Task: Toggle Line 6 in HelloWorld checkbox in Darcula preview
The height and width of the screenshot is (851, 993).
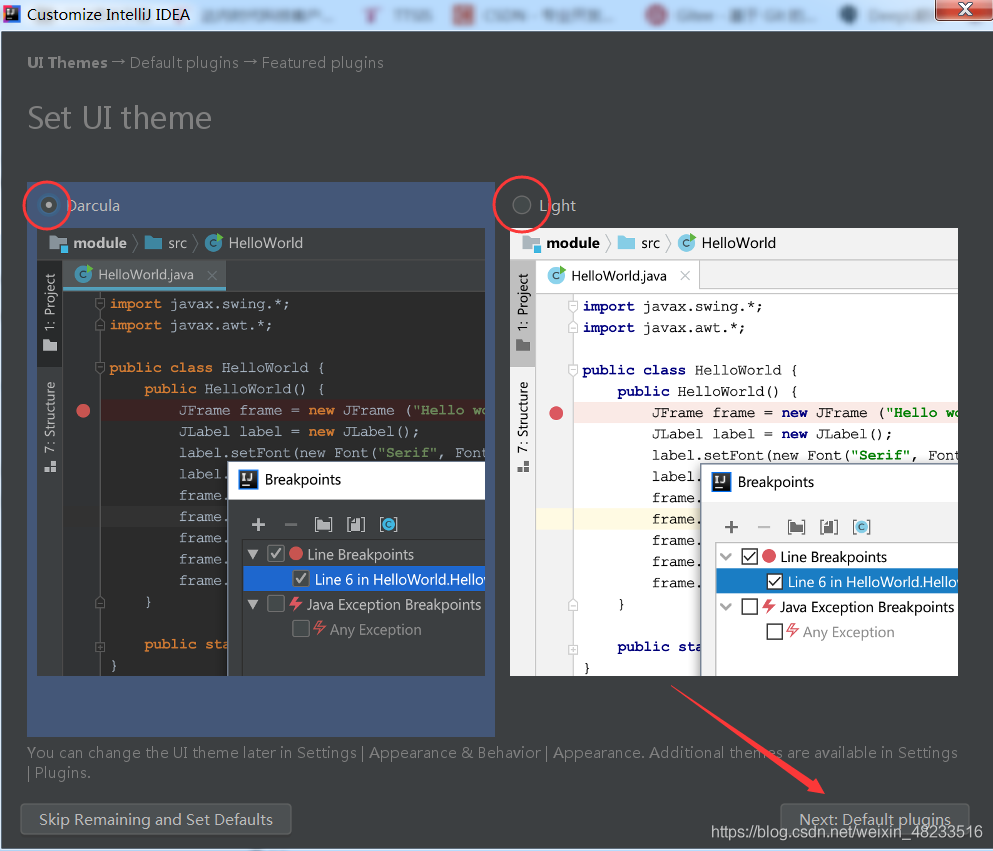Action: (301, 579)
